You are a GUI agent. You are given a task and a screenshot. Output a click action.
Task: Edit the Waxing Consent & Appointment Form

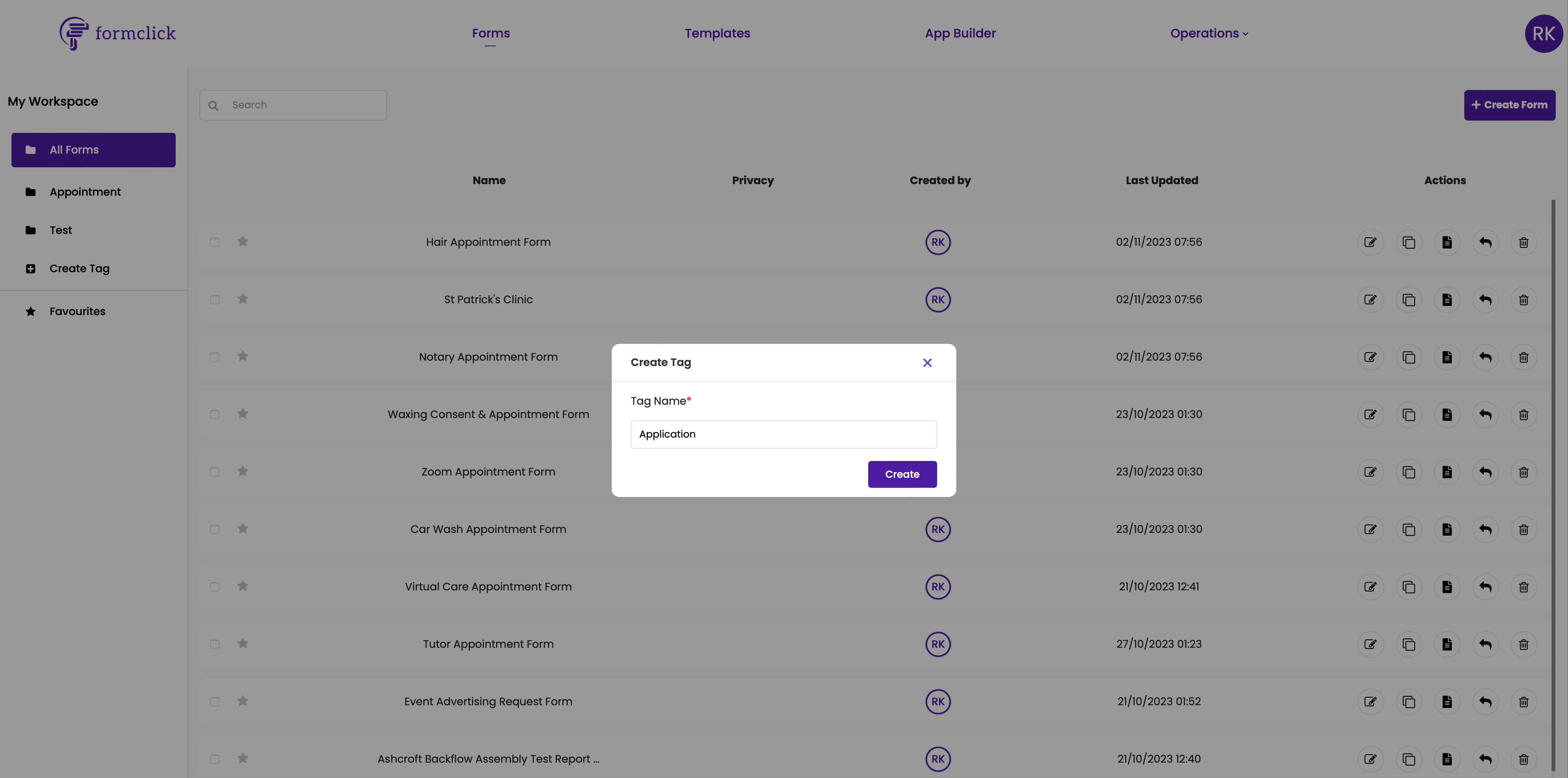coord(1370,415)
